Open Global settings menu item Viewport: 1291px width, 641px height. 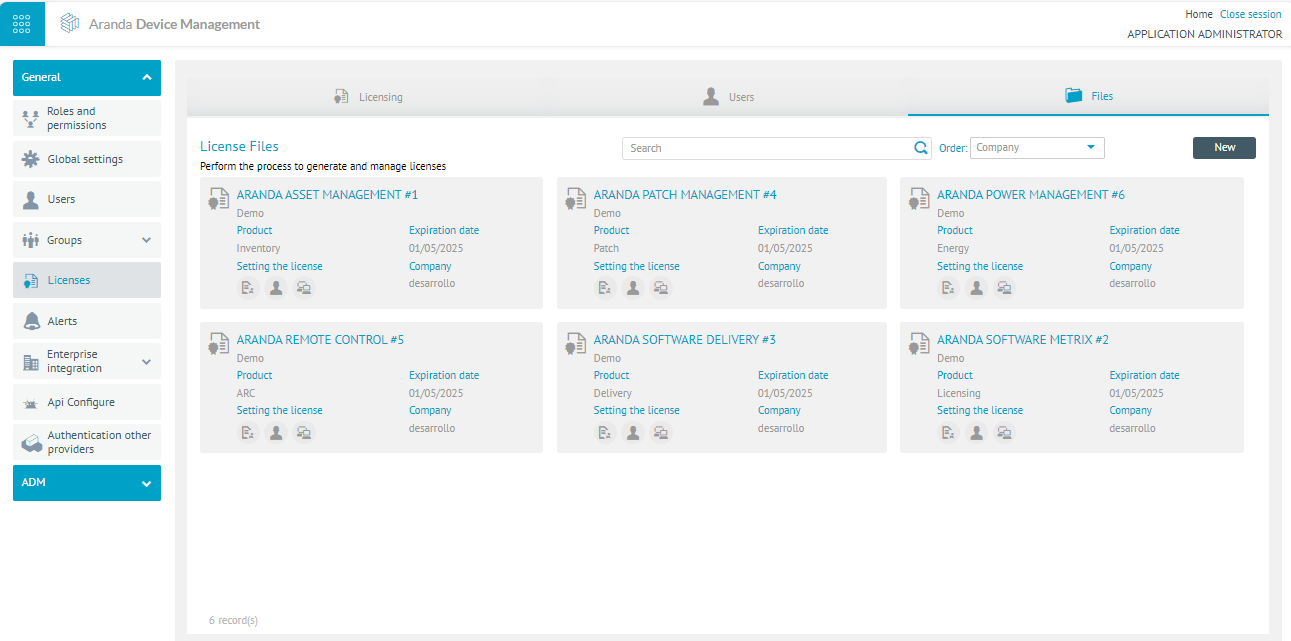click(x=87, y=159)
